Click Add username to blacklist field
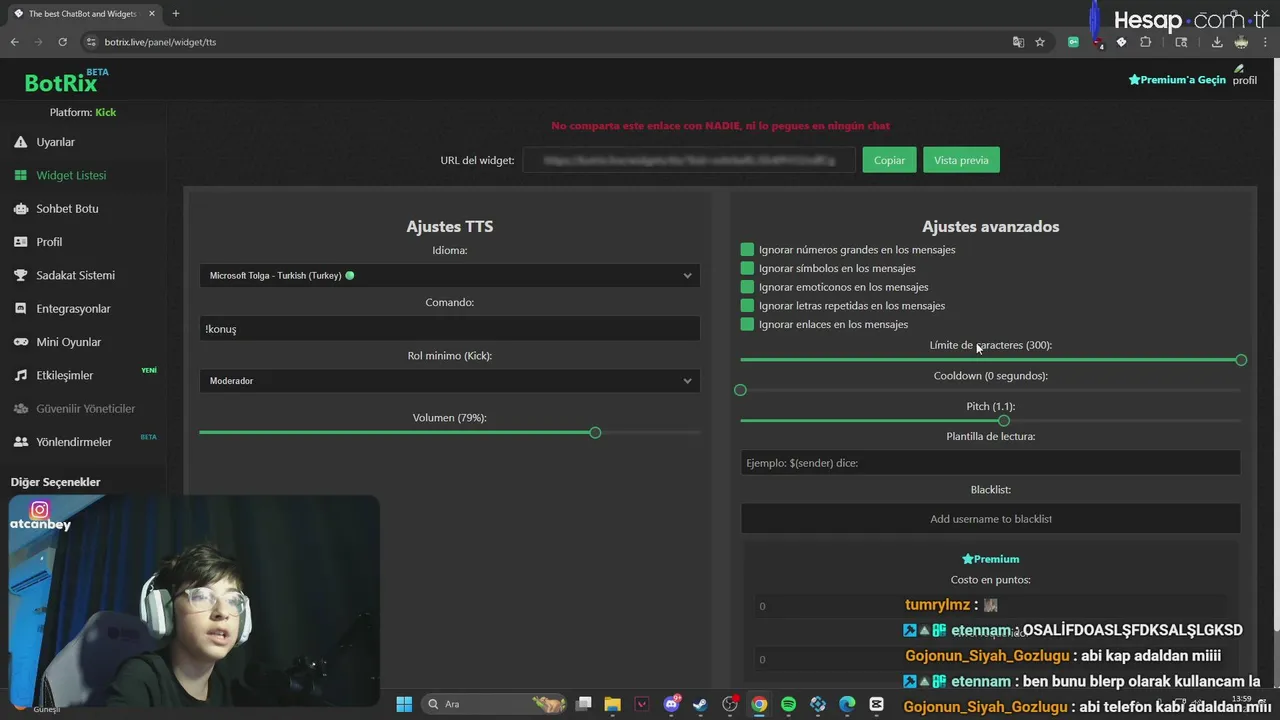1280x720 pixels. (990, 518)
